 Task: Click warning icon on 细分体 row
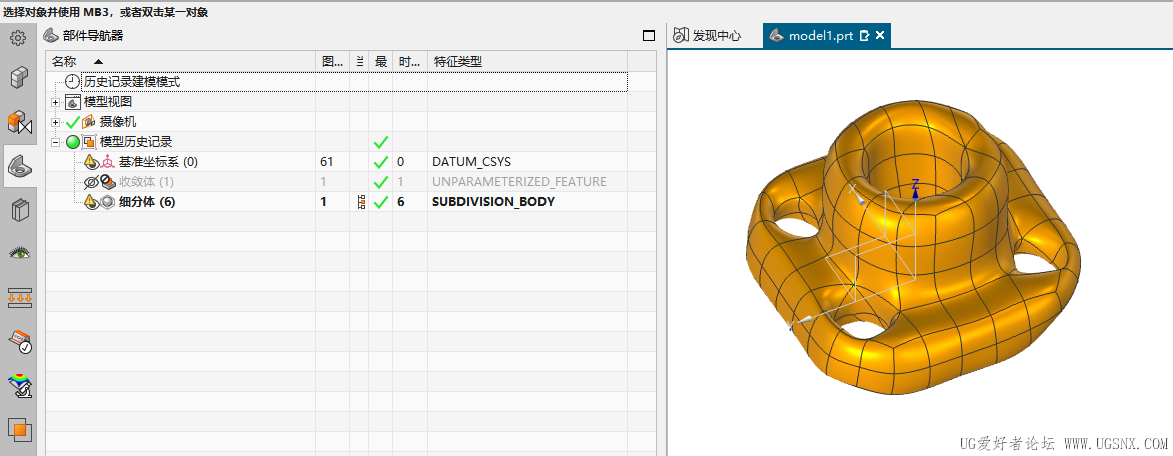[x=91, y=202]
